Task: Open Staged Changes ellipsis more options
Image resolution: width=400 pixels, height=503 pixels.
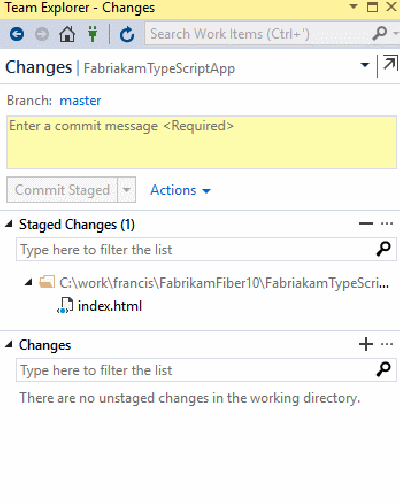Action: click(387, 224)
